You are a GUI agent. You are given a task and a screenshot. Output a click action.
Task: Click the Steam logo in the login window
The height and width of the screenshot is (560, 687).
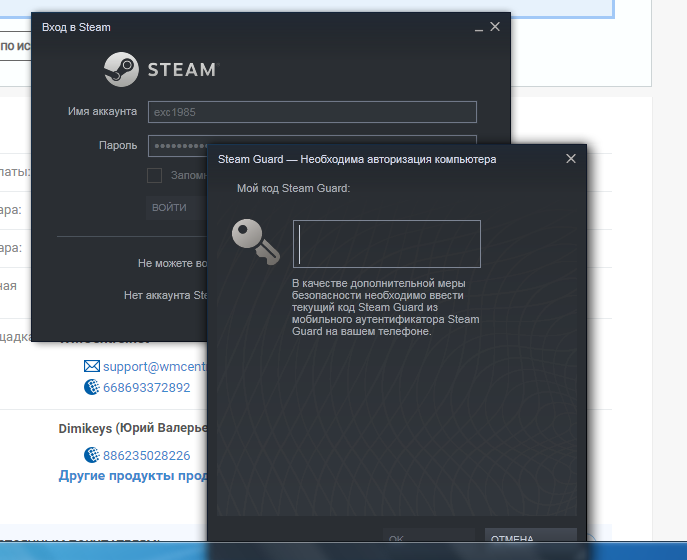click(x=162, y=69)
